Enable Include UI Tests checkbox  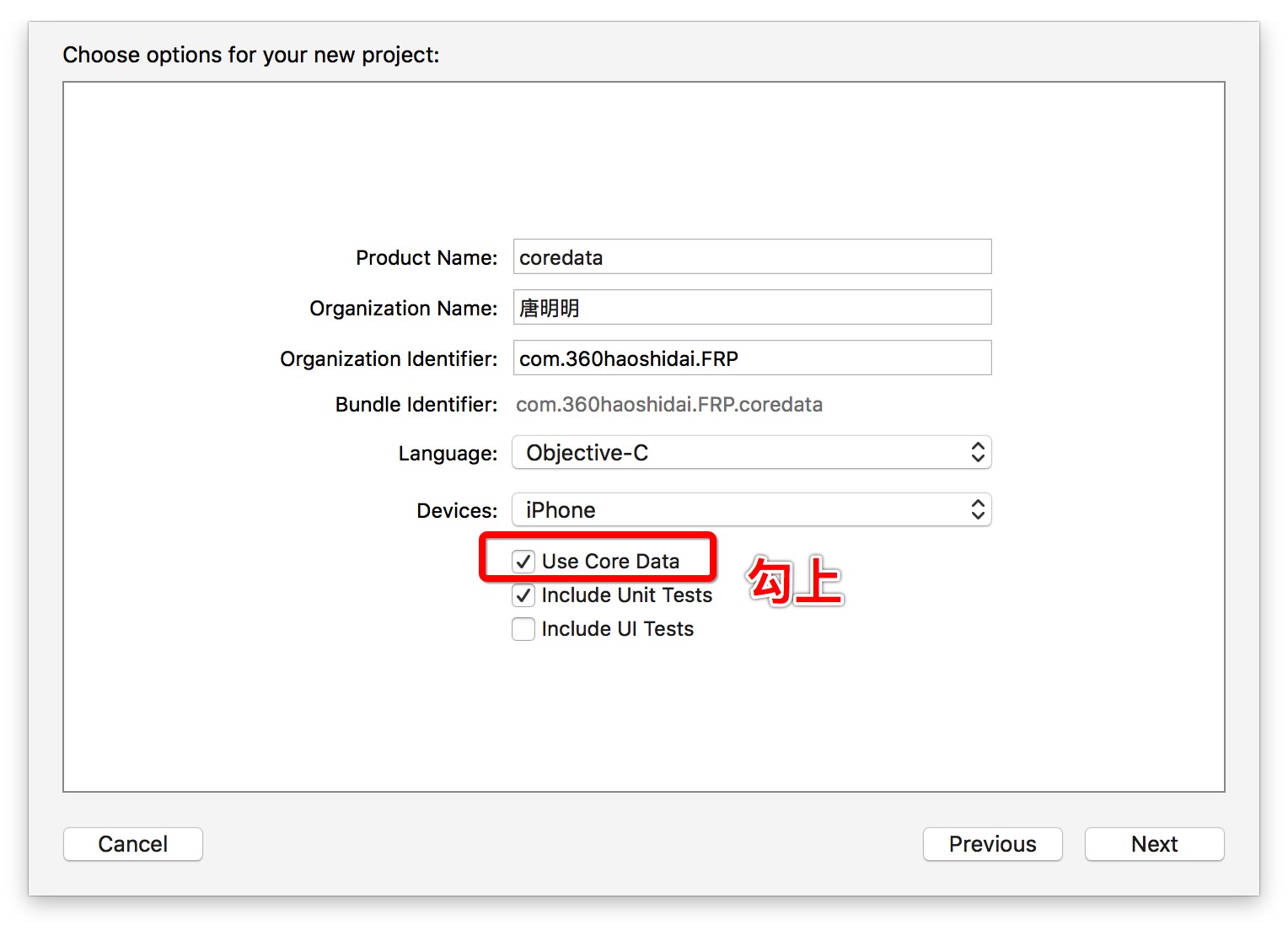(523, 629)
